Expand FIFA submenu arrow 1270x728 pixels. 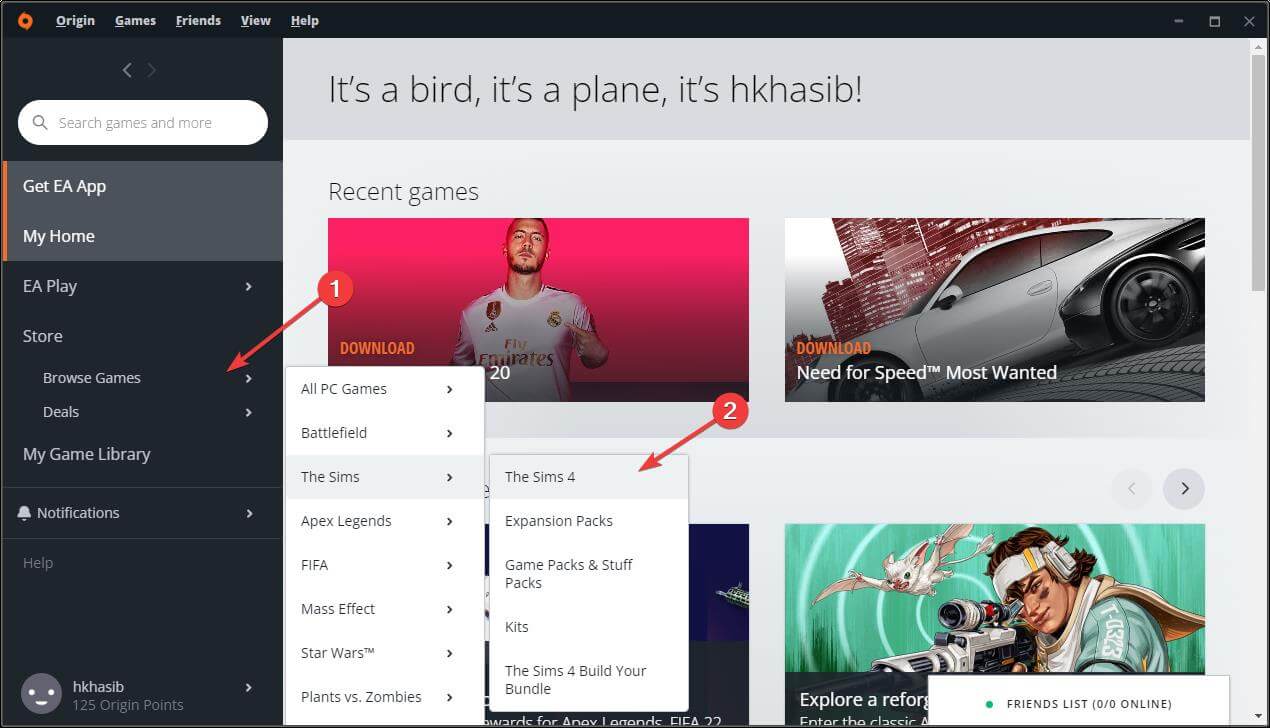point(450,565)
